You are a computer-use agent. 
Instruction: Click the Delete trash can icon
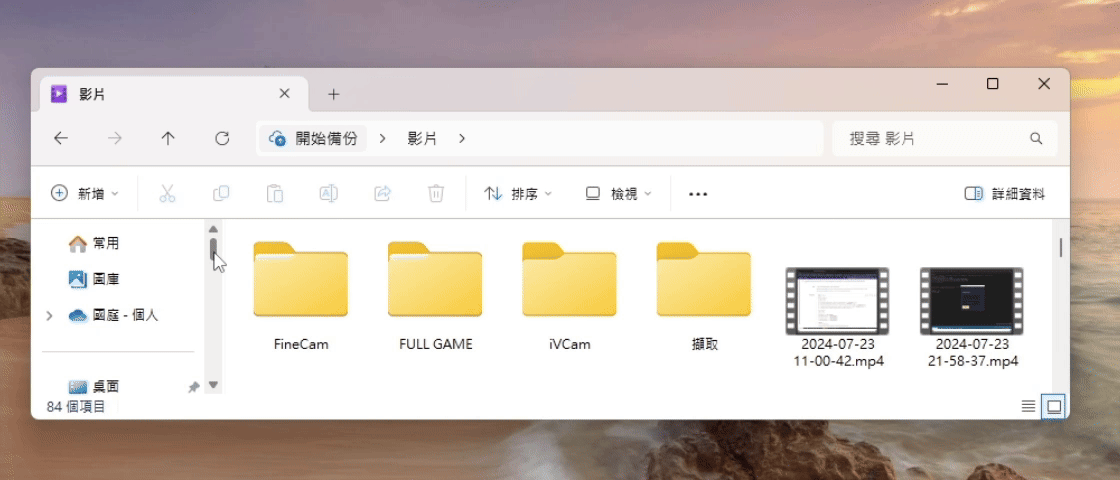tap(436, 194)
